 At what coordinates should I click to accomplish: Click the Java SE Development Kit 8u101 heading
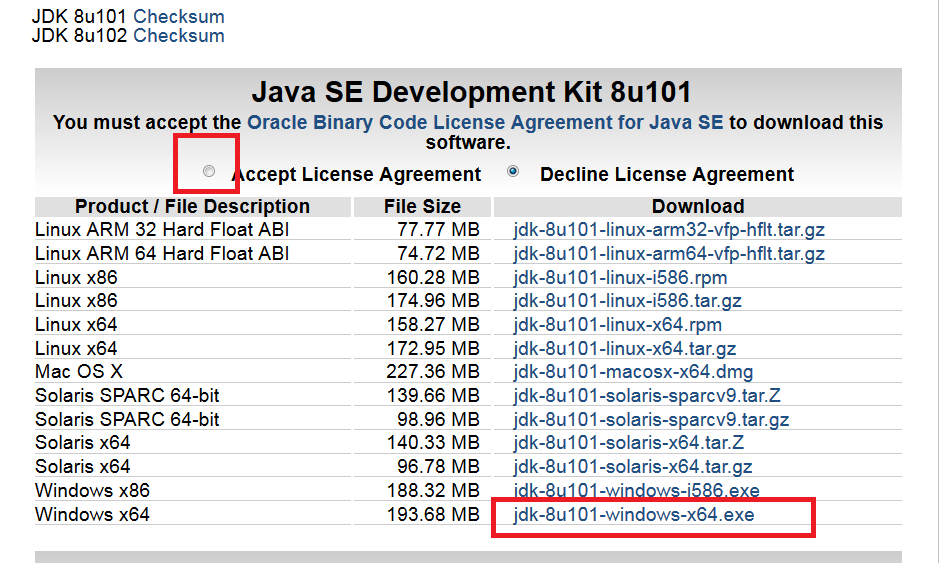click(471, 92)
